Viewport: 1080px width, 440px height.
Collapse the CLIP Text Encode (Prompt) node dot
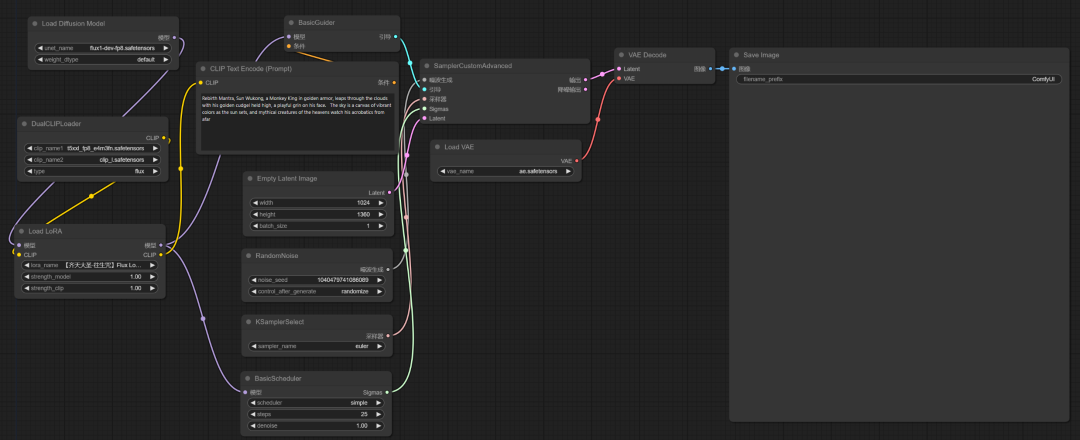202,69
